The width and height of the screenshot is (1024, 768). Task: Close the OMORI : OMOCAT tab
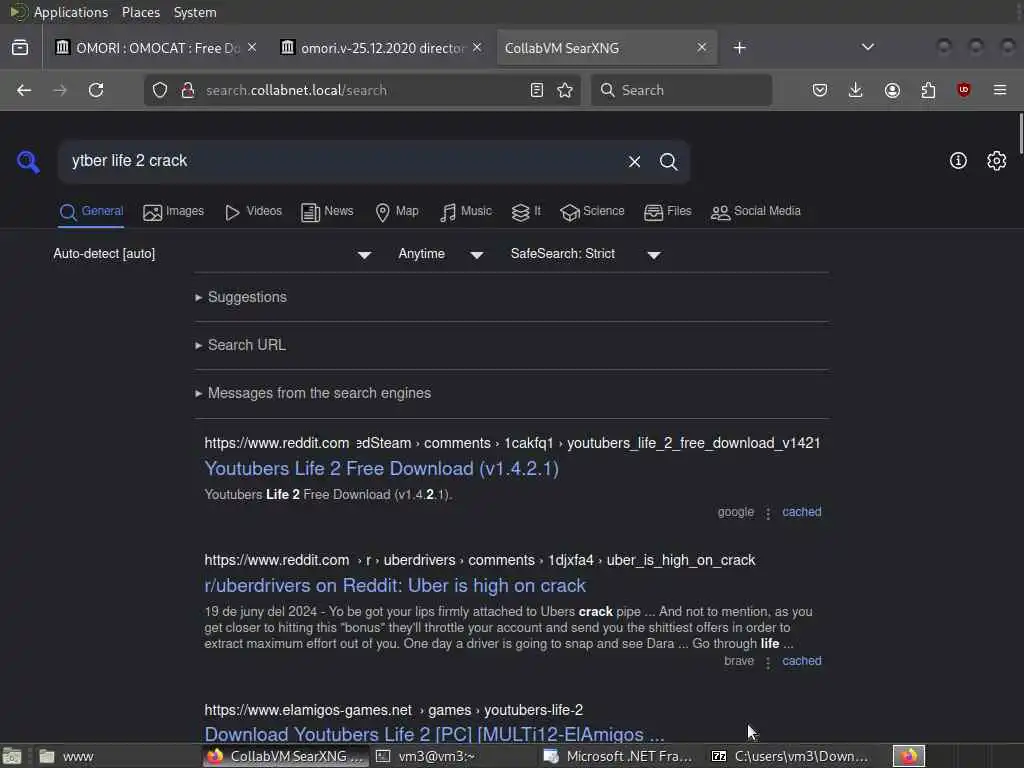(252, 48)
